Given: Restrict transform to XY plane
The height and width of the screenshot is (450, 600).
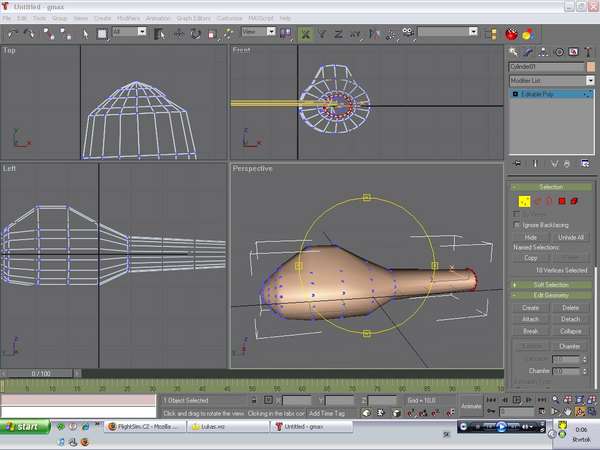Looking at the screenshot, I should coord(355,34).
